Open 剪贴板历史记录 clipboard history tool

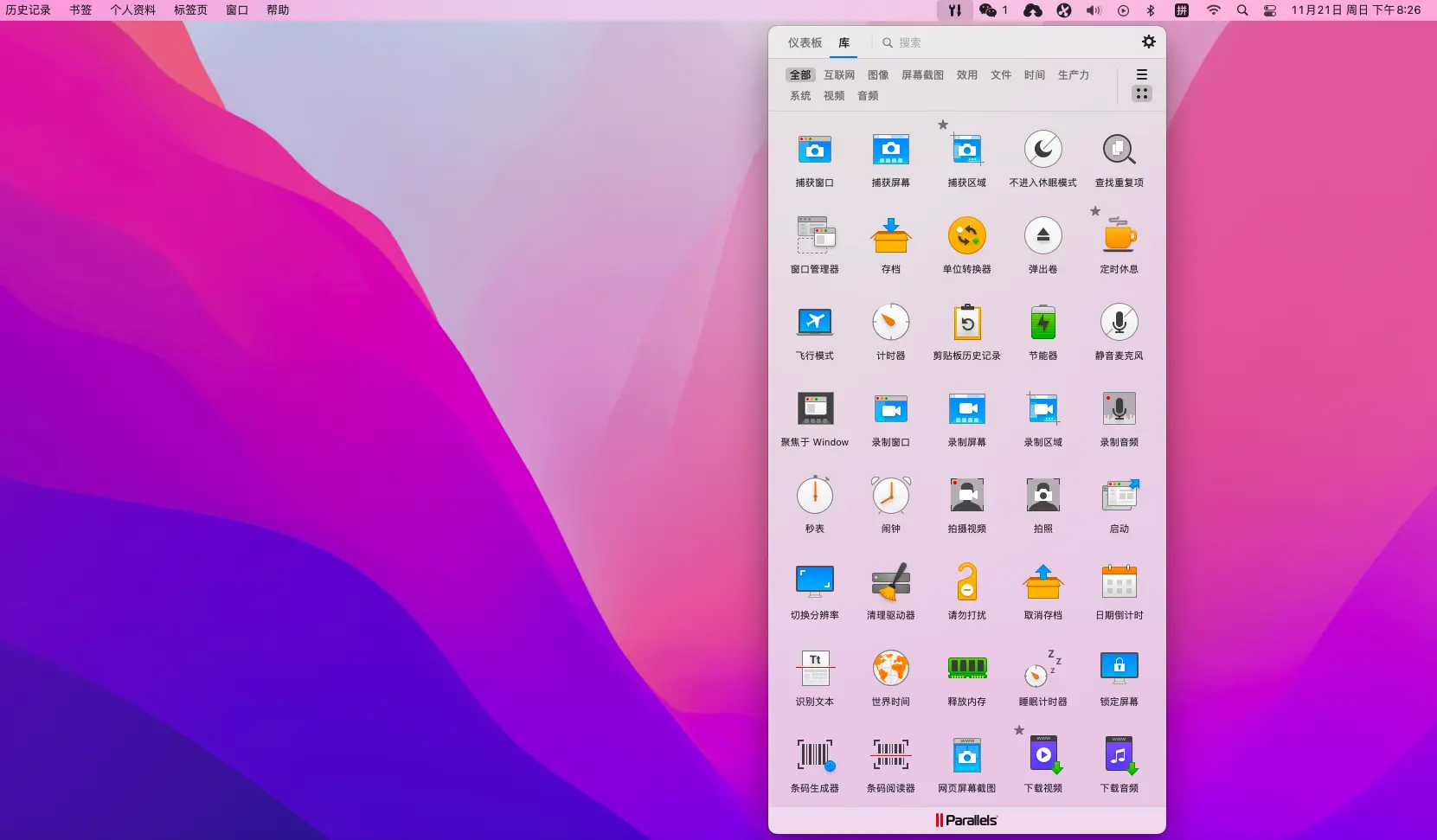coord(966,324)
